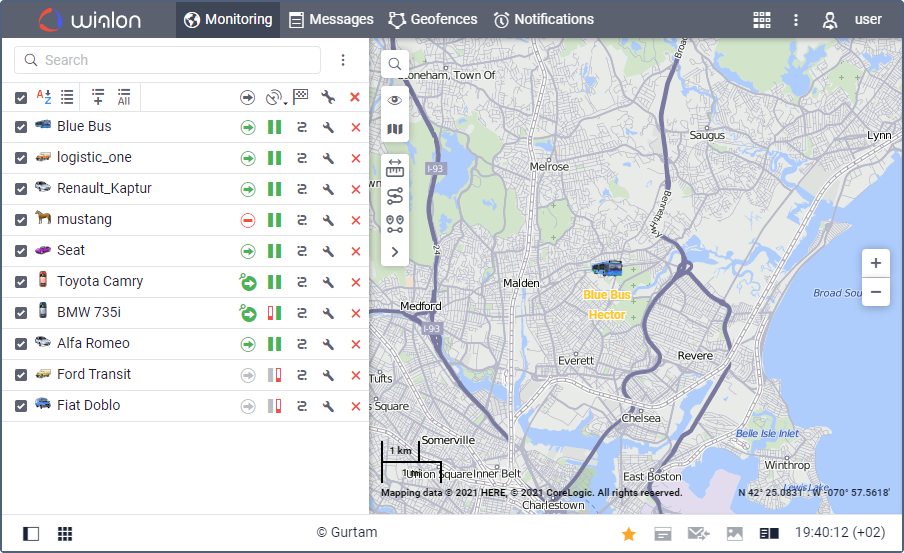Open the apps grid in top bar
This screenshot has height=553, width=904.
pos(762,20)
